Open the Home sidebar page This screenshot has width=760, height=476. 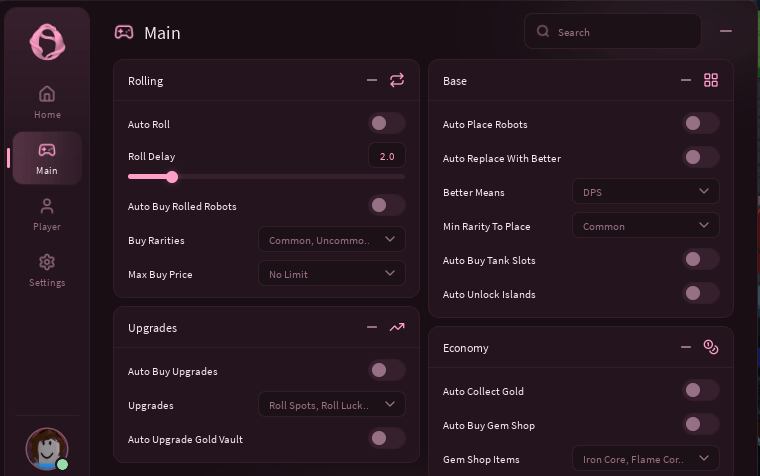(47, 102)
